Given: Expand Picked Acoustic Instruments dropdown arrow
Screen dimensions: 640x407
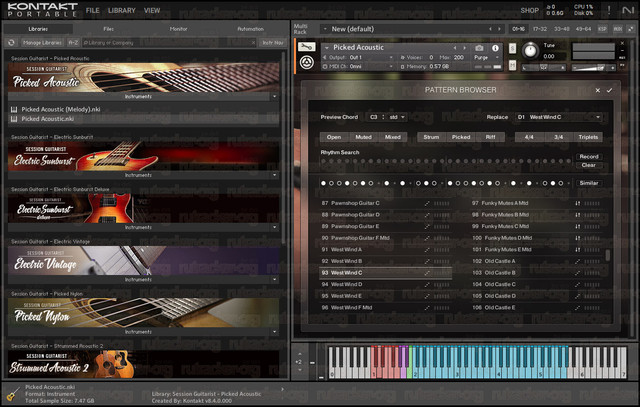Looking at the screenshot, I should point(274,97).
